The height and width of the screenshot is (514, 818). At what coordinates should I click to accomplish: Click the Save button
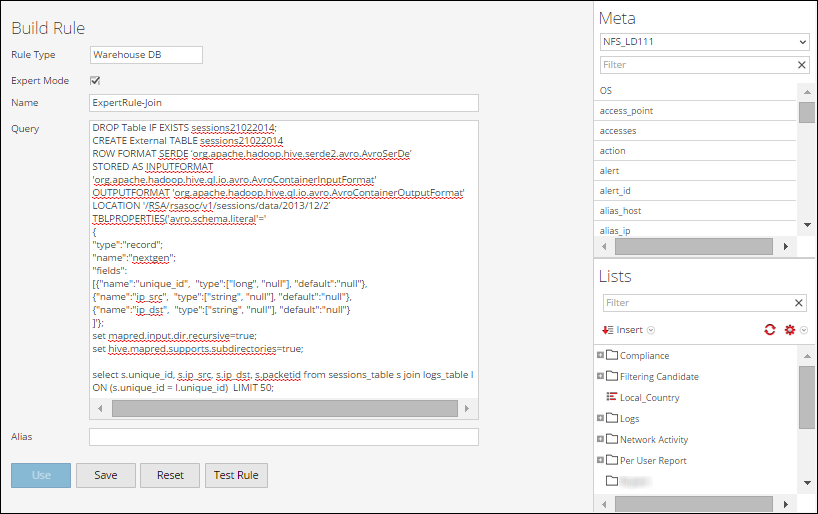tap(106, 475)
